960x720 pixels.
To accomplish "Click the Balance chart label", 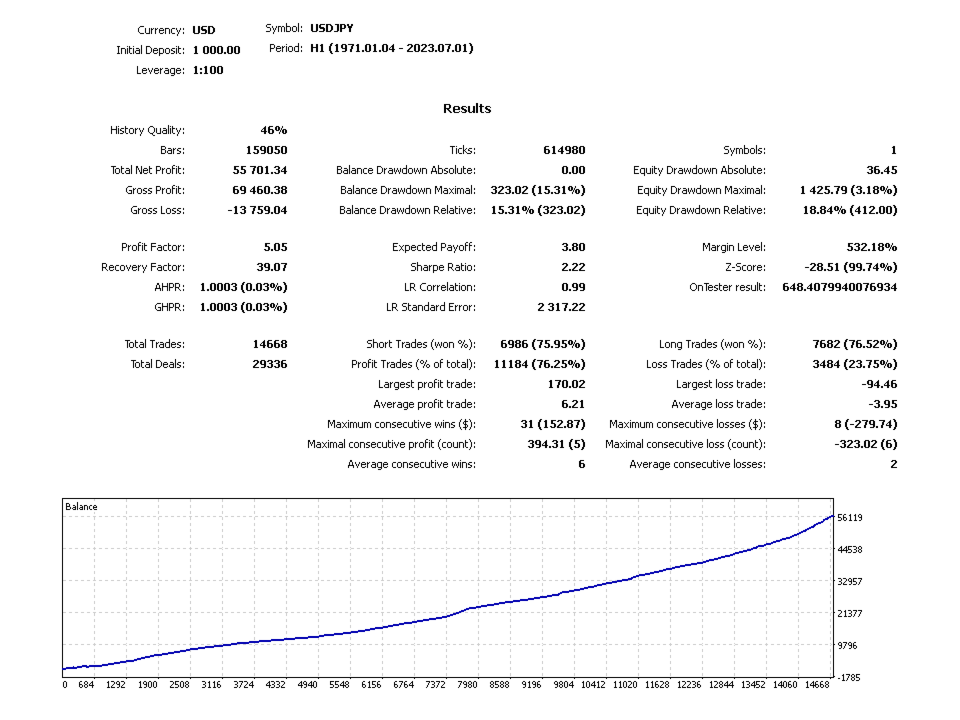I will click(81, 507).
